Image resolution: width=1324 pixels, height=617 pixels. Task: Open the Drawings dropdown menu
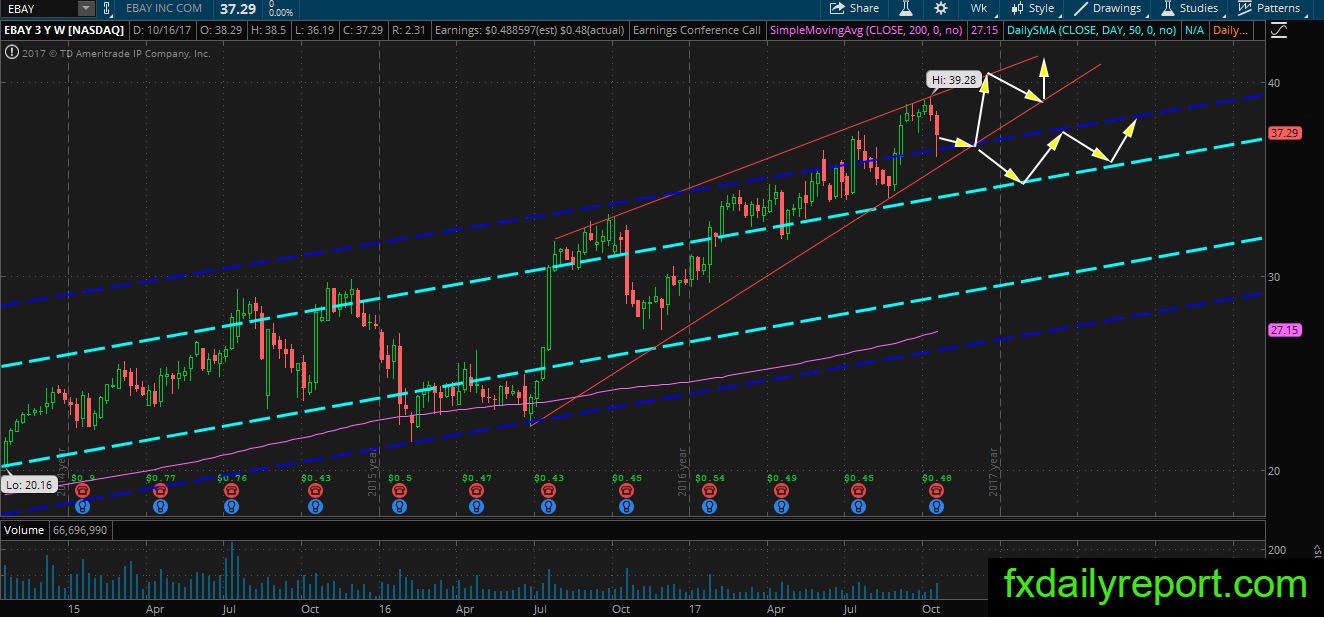click(x=1112, y=8)
